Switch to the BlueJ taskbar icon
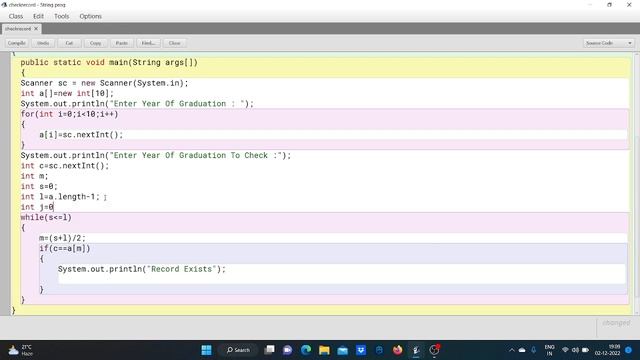The image size is (640, 360). point(416,350)
